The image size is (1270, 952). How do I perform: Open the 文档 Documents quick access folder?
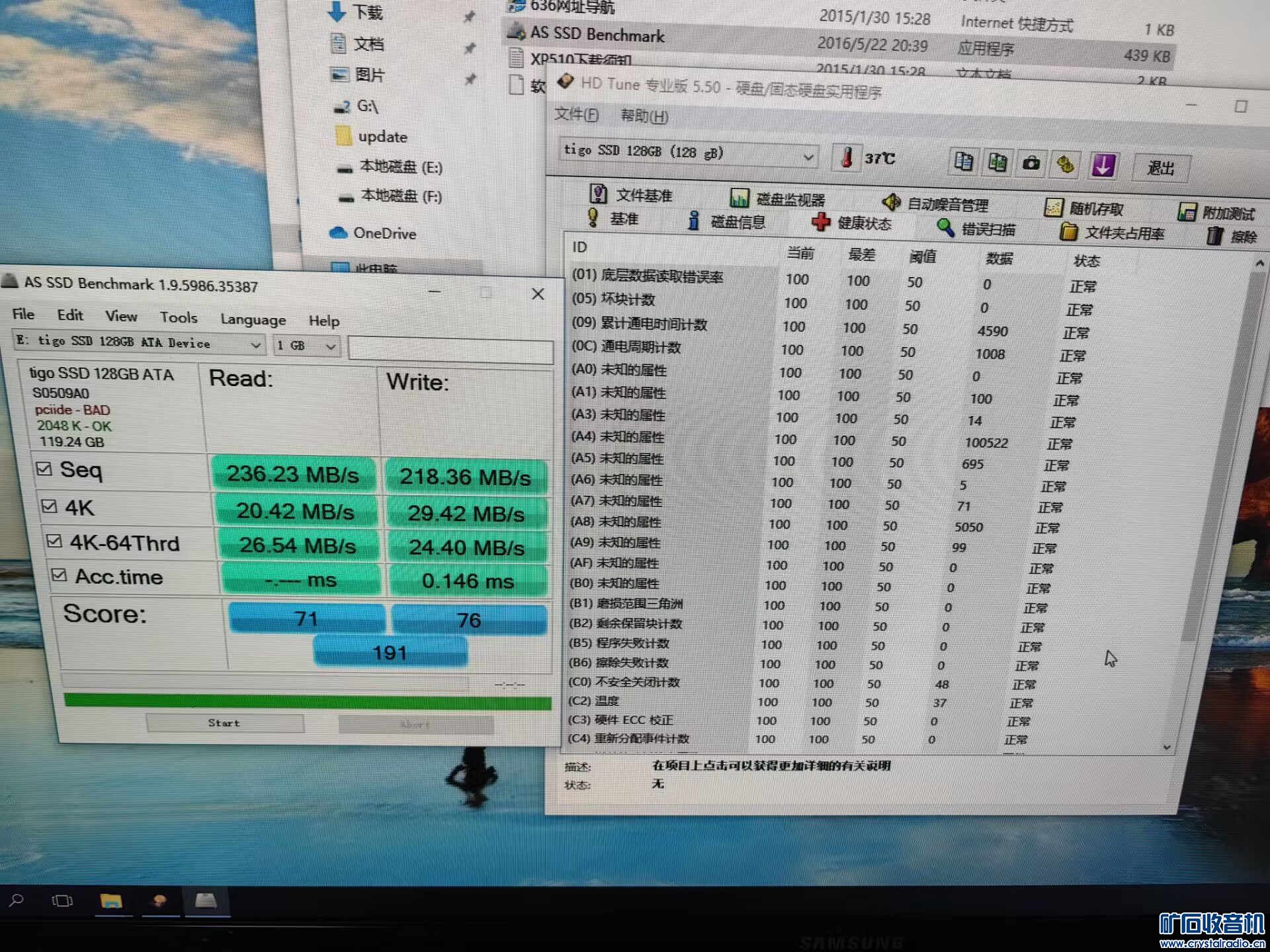(x=357, y=44)
